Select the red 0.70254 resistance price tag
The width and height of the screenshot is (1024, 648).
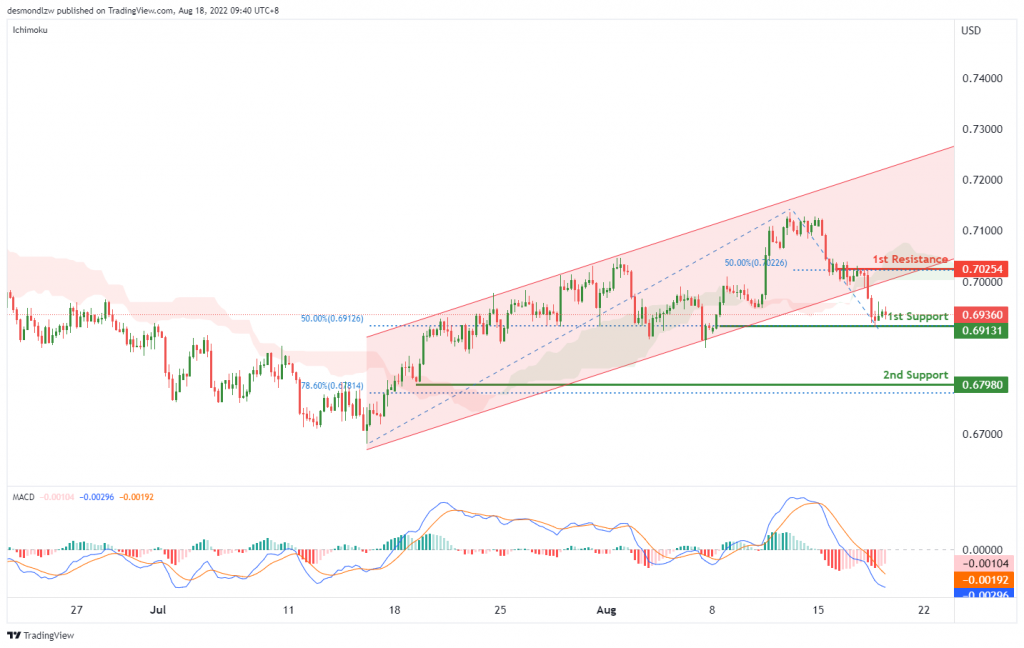[981, 268]
